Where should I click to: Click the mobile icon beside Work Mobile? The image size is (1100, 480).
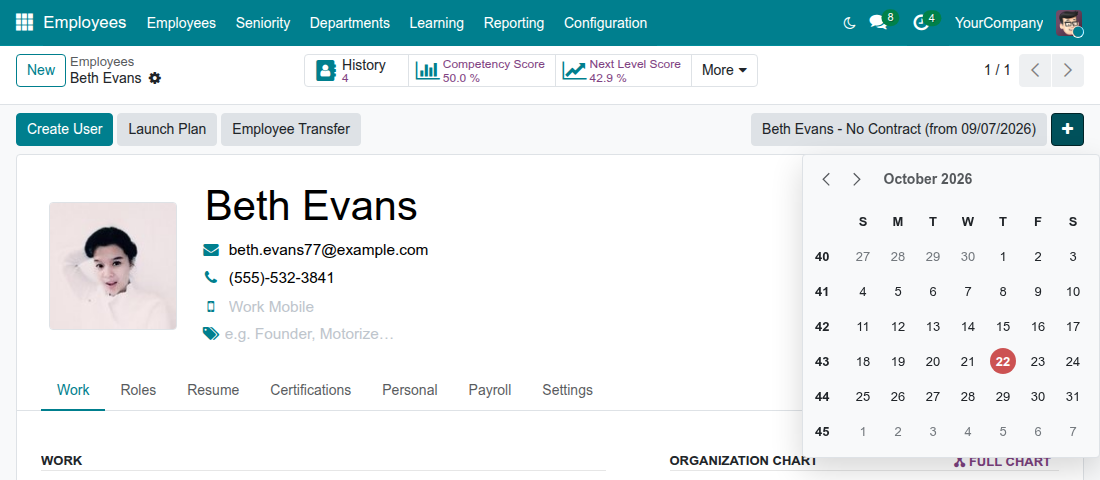(210, 307)
